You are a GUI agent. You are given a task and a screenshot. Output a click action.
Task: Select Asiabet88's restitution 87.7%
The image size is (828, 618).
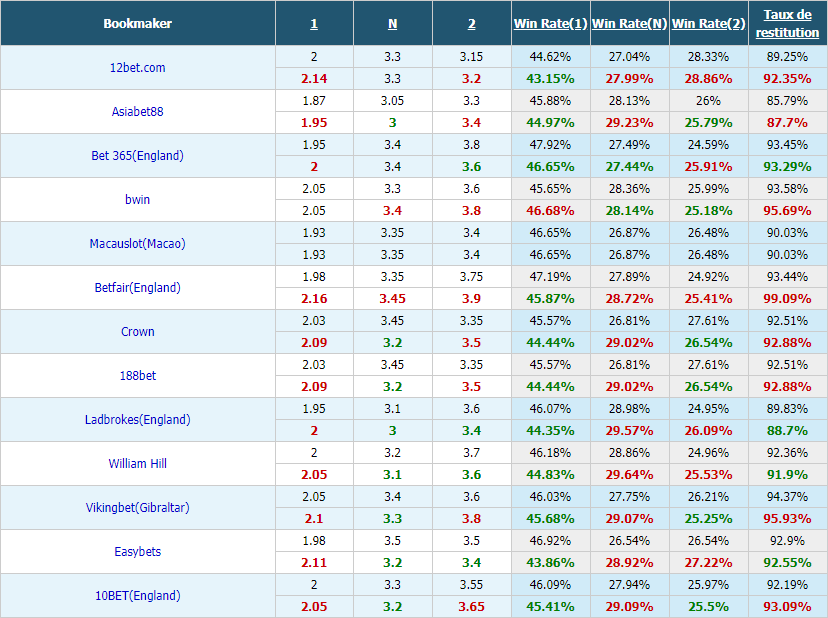(x=787, y=123)
